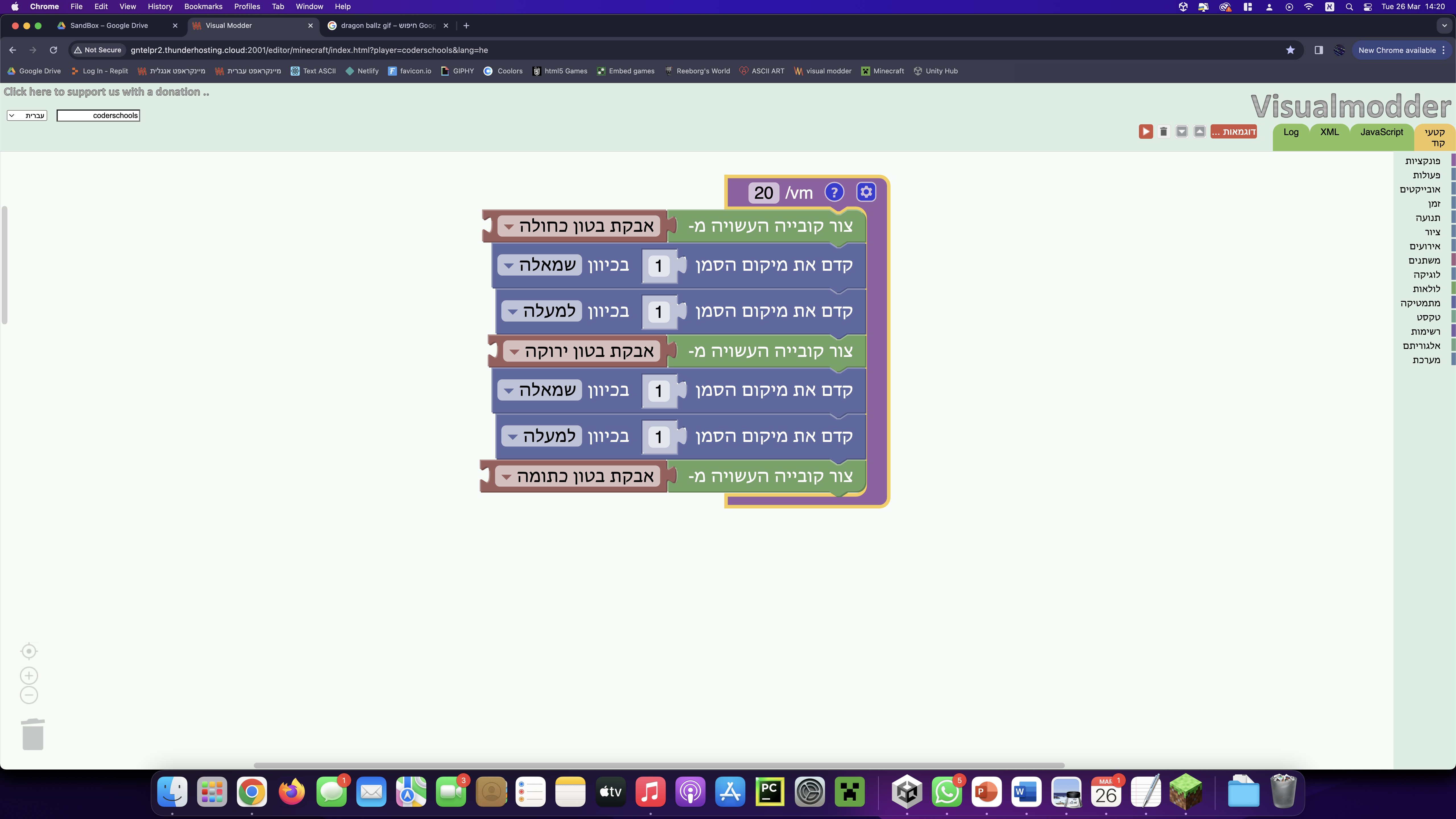This screenshot has width=1456, height=819.
Task: Click the New Chrome available button
Action: click(1401, 50)
